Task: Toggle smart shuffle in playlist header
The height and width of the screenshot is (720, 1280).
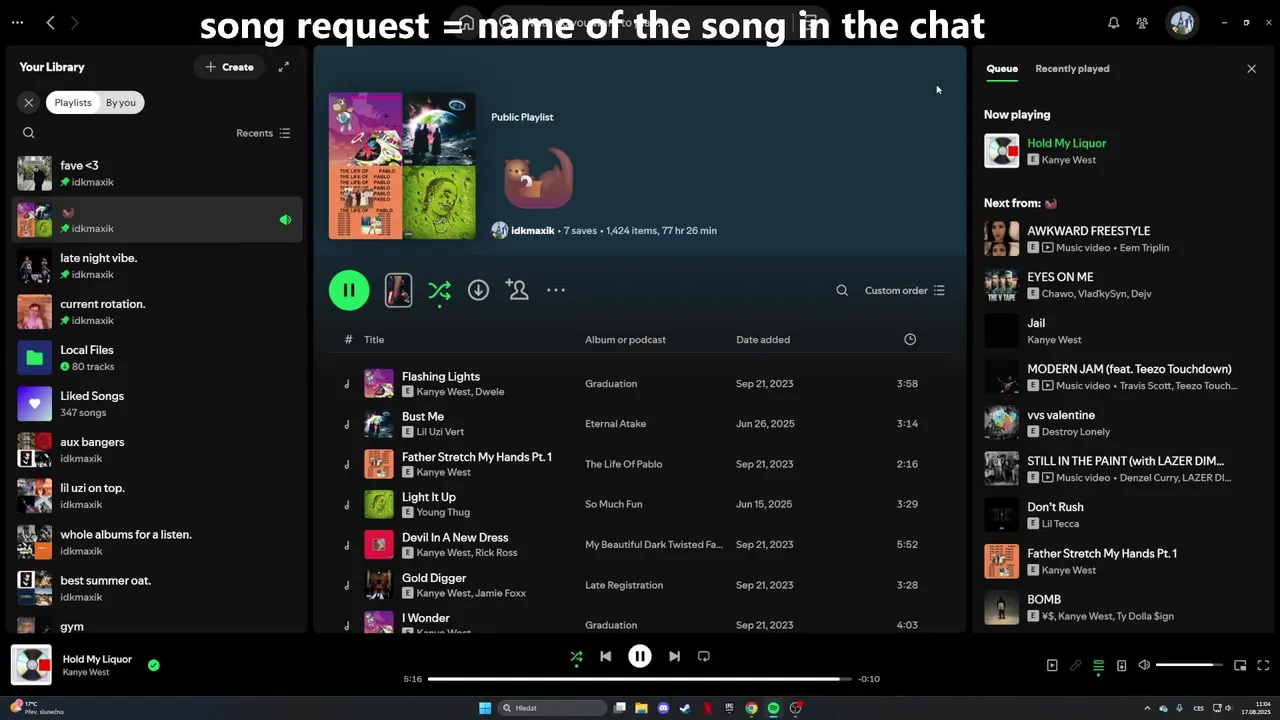Action: tap(439, 290)
